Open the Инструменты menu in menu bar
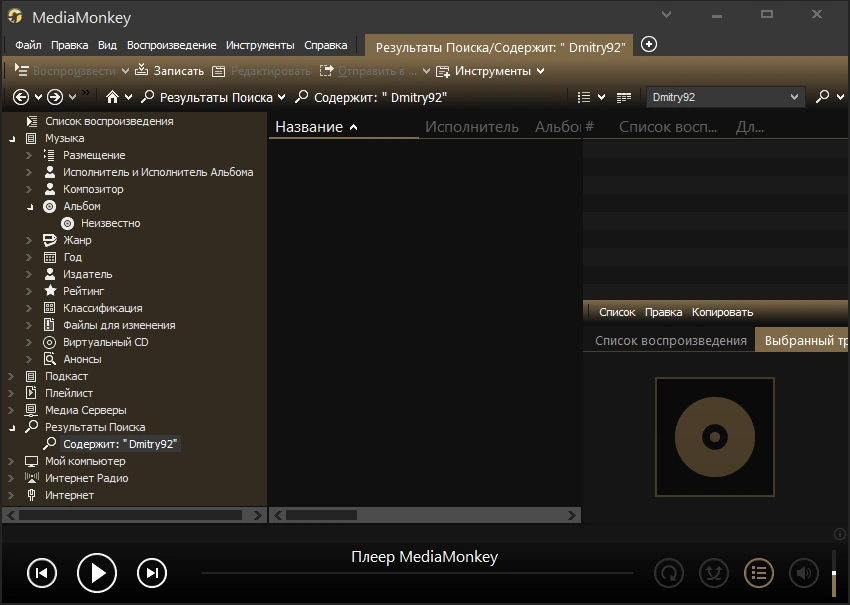Screen dimensions: 850x605 coord(260,45)
